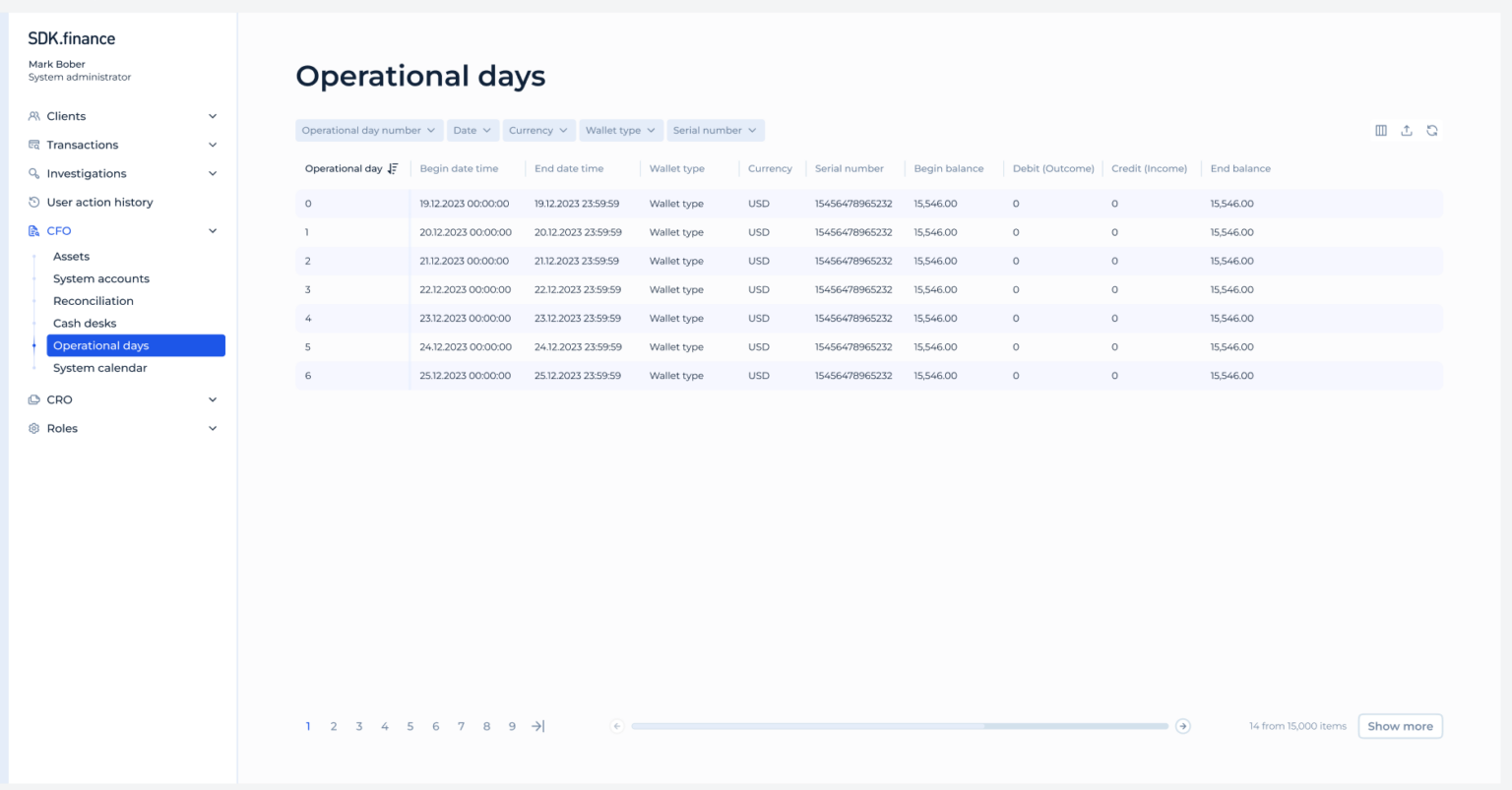Click the Clients icon in the sidebar
Viewport: 1512px width, 790px height.
tap(32, 116)
